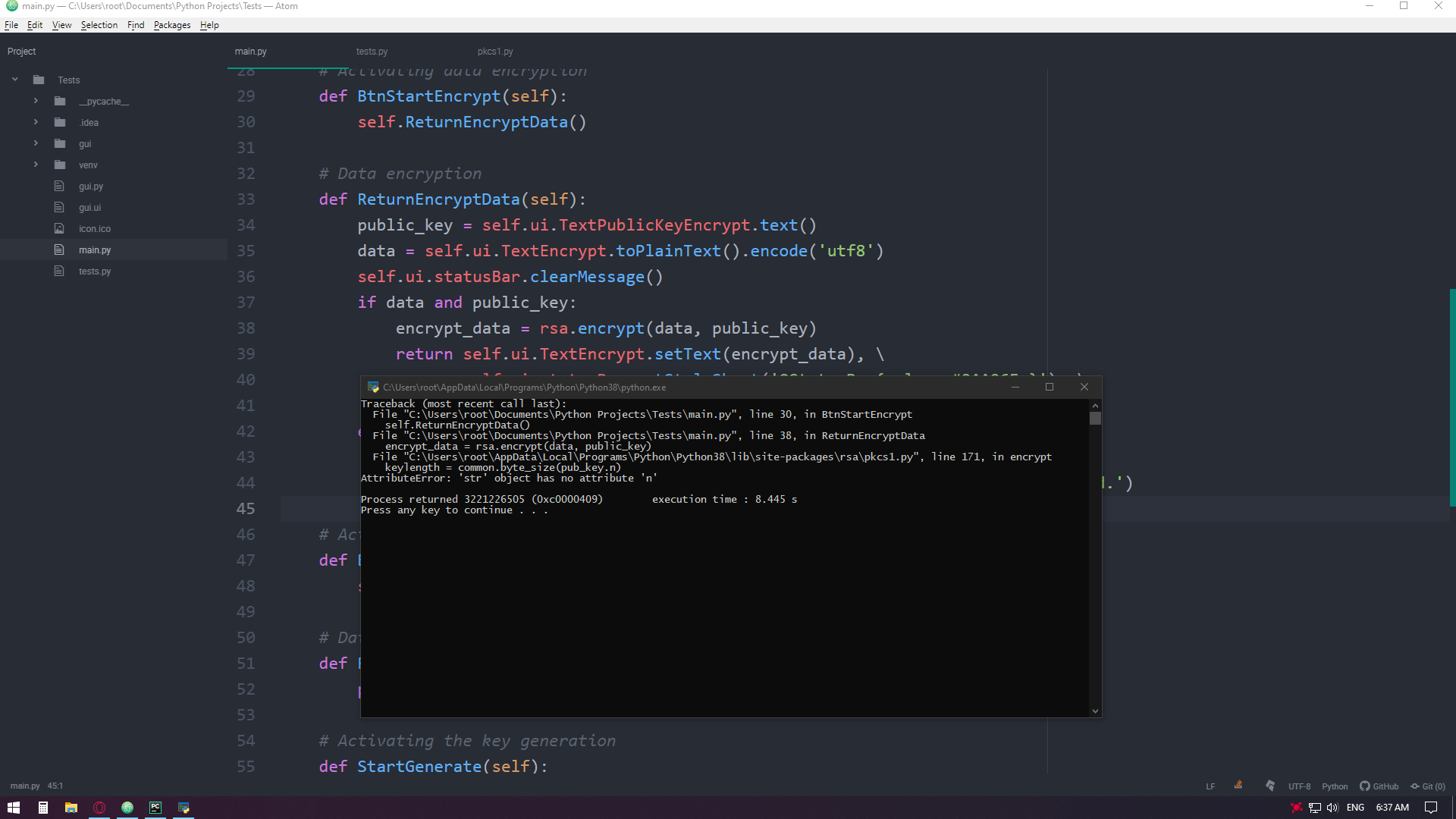
Task: Open File Explorer from the taskbar
Action: 71,808
